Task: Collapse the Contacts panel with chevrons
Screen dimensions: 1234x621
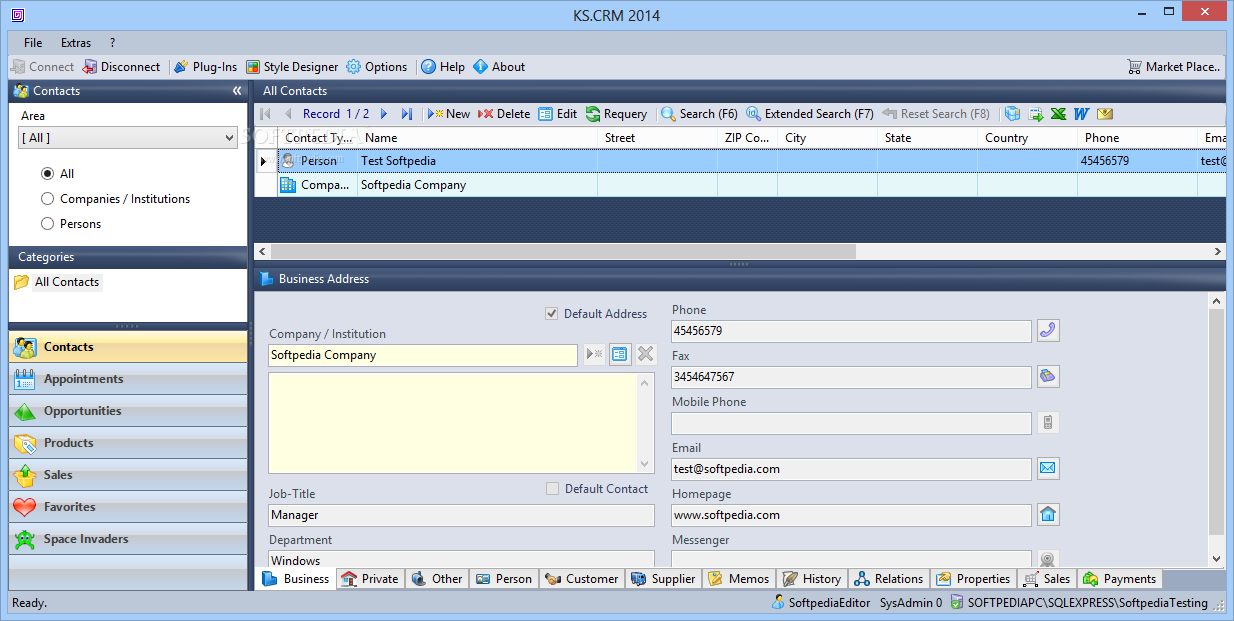Action: (x=237, y=91)
